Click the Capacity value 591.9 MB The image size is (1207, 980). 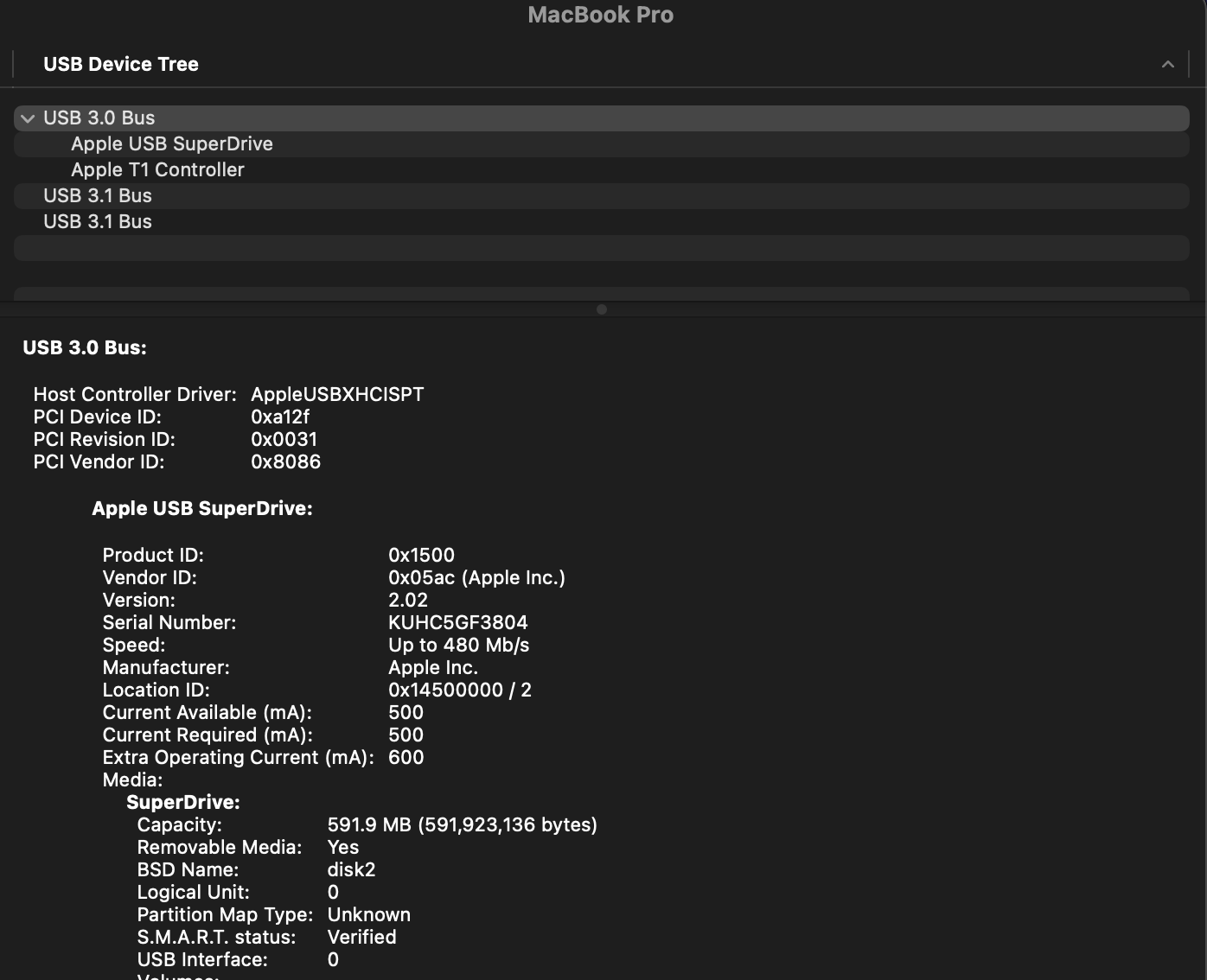[x=462, y=824]
